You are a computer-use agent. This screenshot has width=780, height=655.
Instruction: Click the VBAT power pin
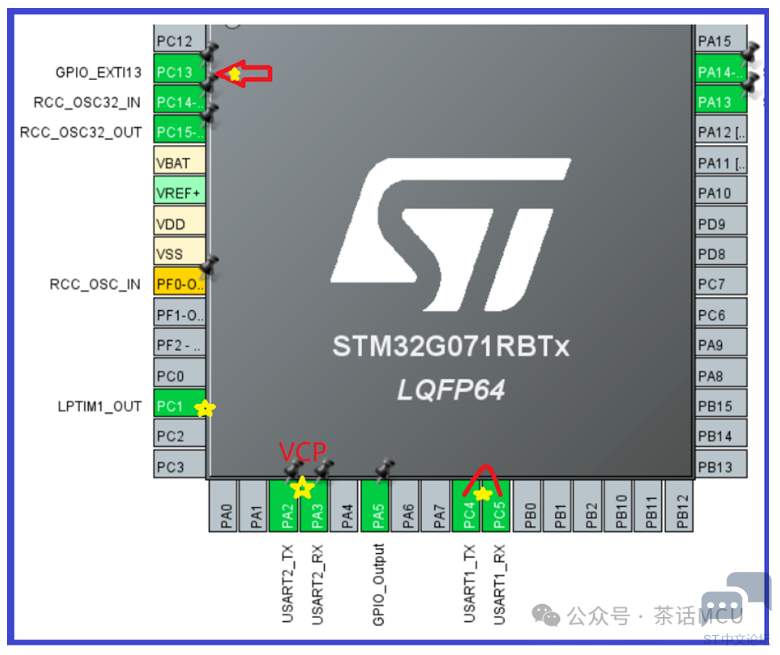(180, 160)
